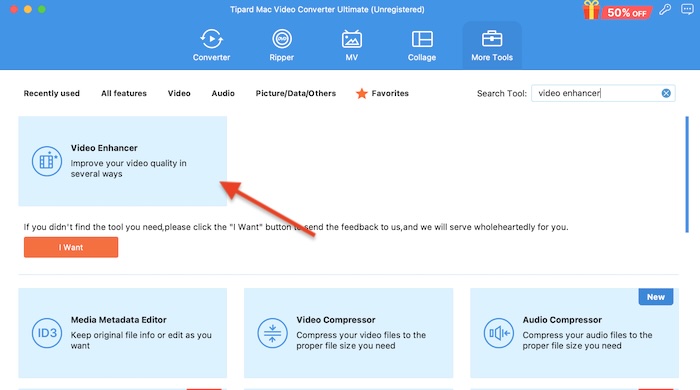The width and height of the screenshot is (700, 390).
Task: Click the "If you didn't find the tool" sentence
Action: pos(296,227)
